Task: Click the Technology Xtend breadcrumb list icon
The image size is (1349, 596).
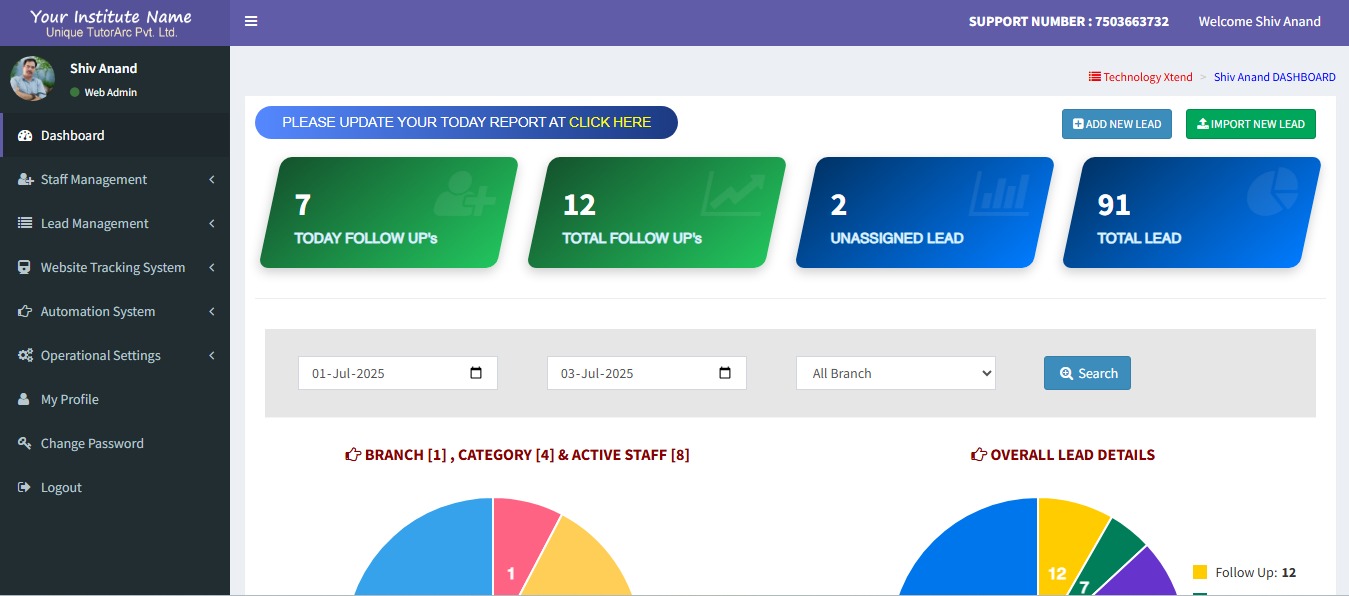Action: click(1095, 77)
